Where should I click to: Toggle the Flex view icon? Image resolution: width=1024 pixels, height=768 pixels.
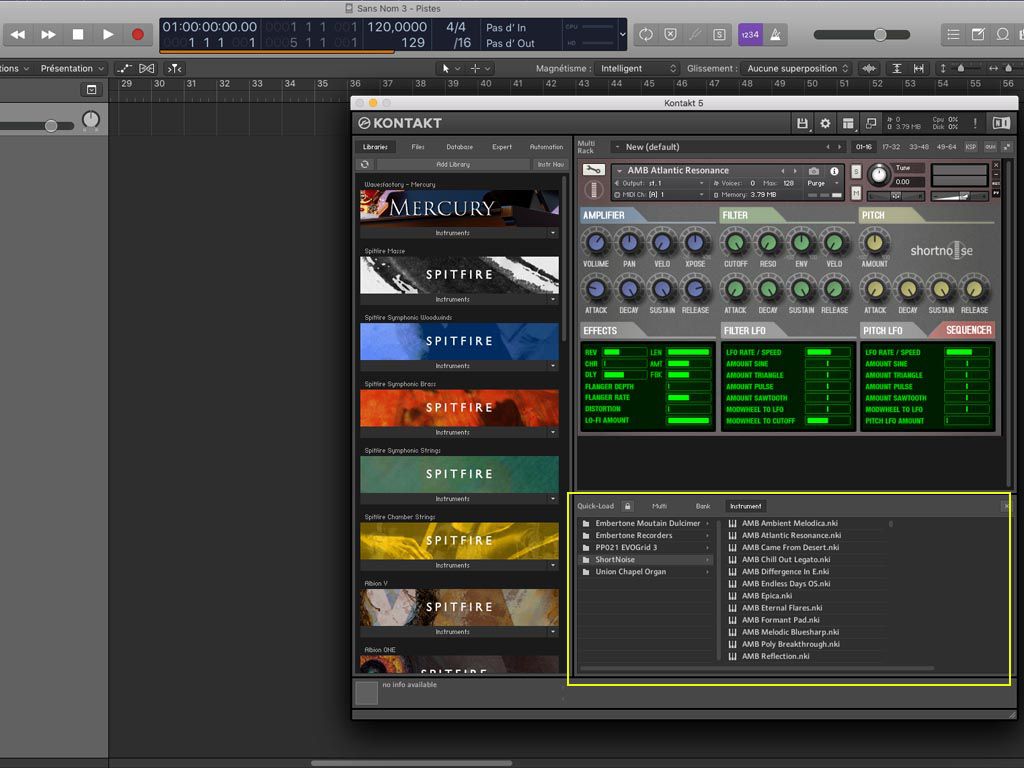(147, 68)
